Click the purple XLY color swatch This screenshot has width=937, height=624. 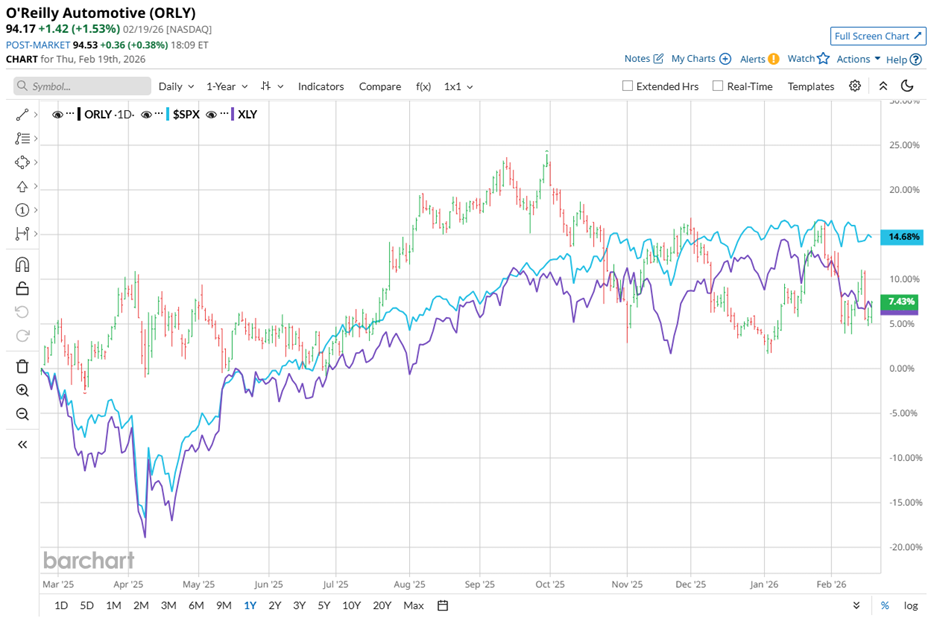pyautogui.click(x=232, y=114)
